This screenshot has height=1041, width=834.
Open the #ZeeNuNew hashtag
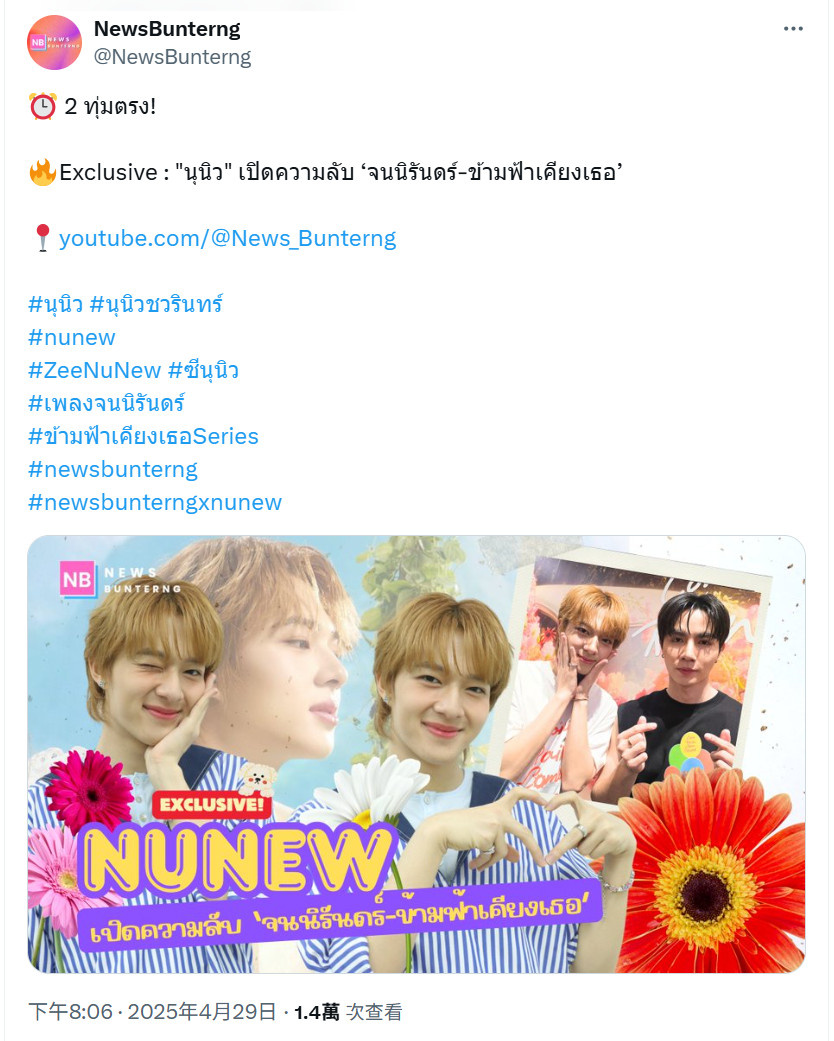pos(94,370)
